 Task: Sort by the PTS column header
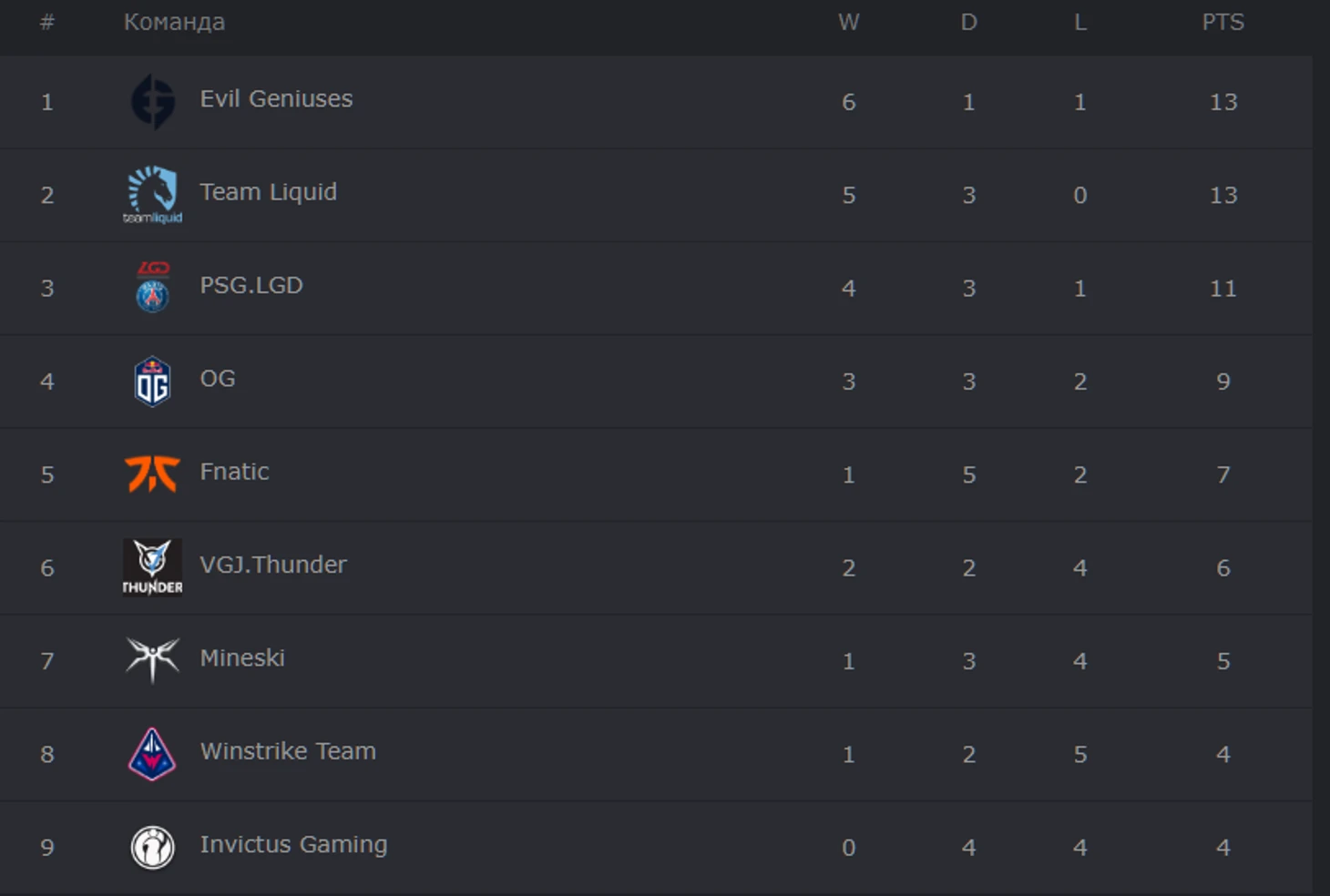(x=1223, y=22)
